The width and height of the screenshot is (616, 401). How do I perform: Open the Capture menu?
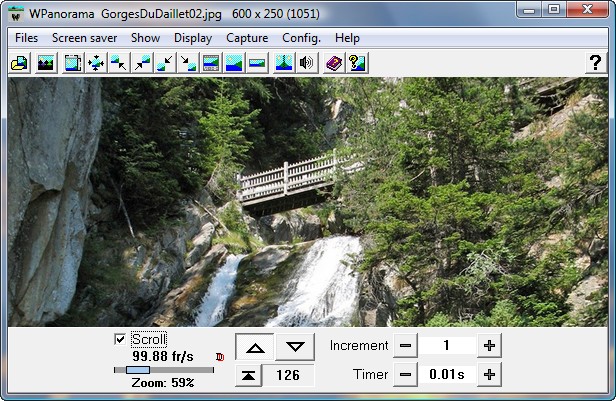(x=247, y=38)
